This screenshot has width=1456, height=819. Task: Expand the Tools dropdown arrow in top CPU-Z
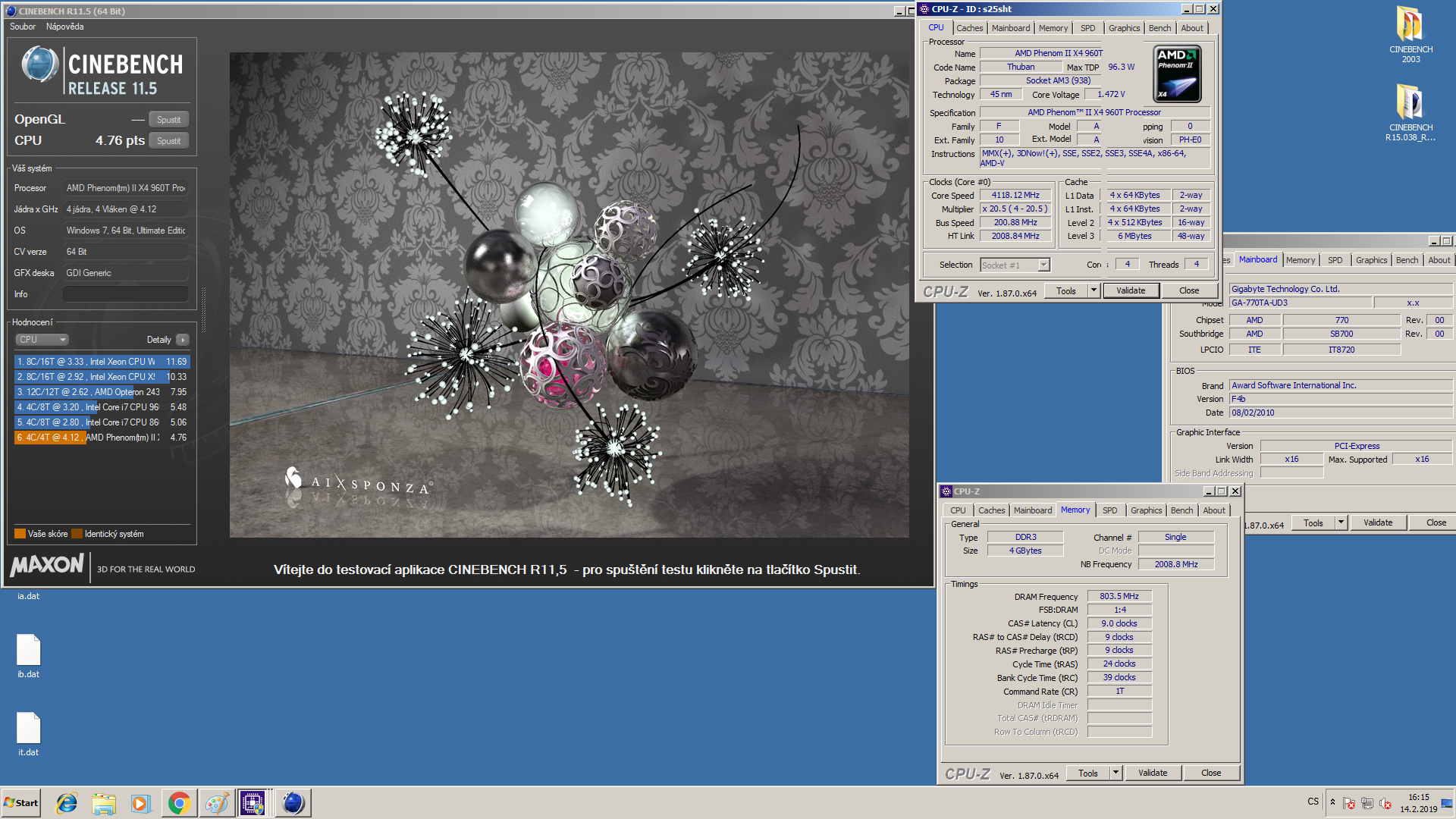coord(1094,290)
